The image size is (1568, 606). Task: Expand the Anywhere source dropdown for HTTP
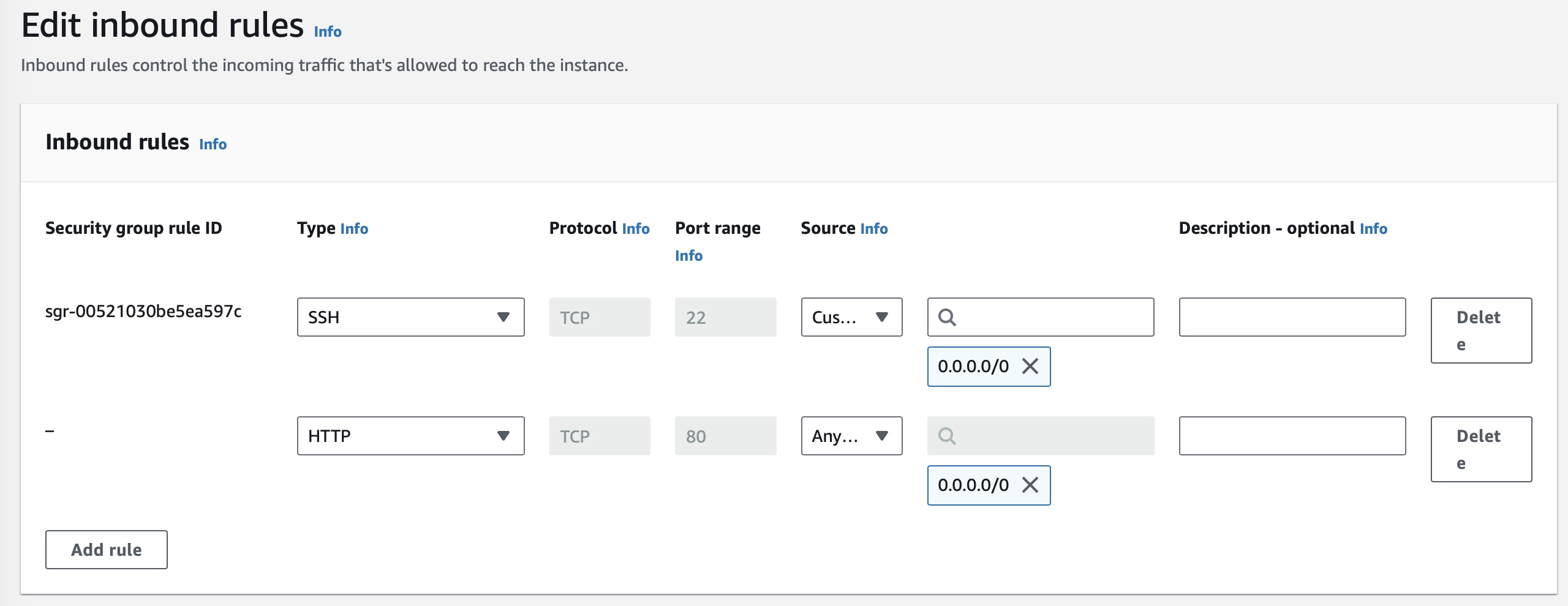[851, 436]
